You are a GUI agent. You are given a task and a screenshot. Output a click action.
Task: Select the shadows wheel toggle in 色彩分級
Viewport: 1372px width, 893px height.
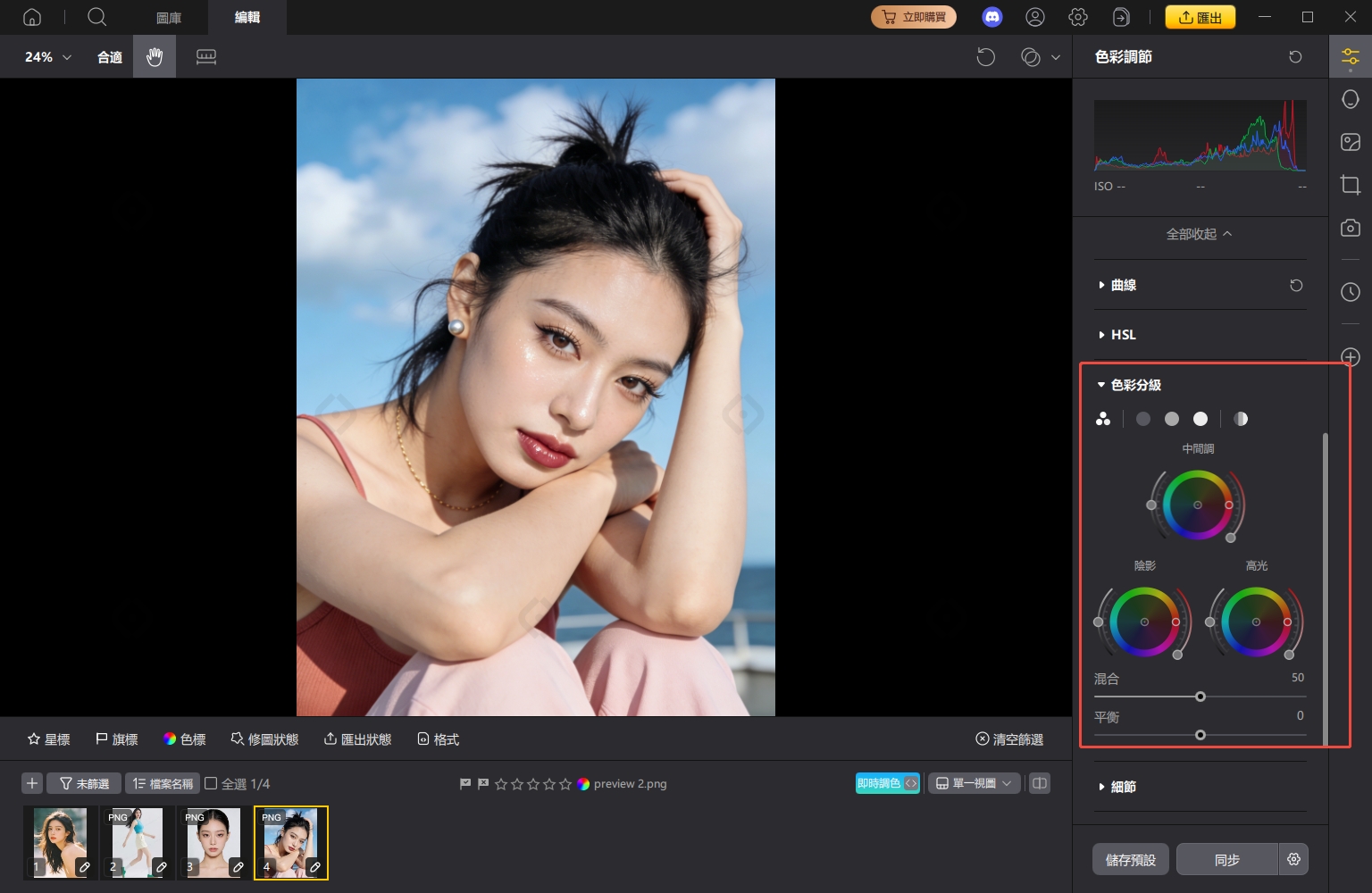(1142, 418)
